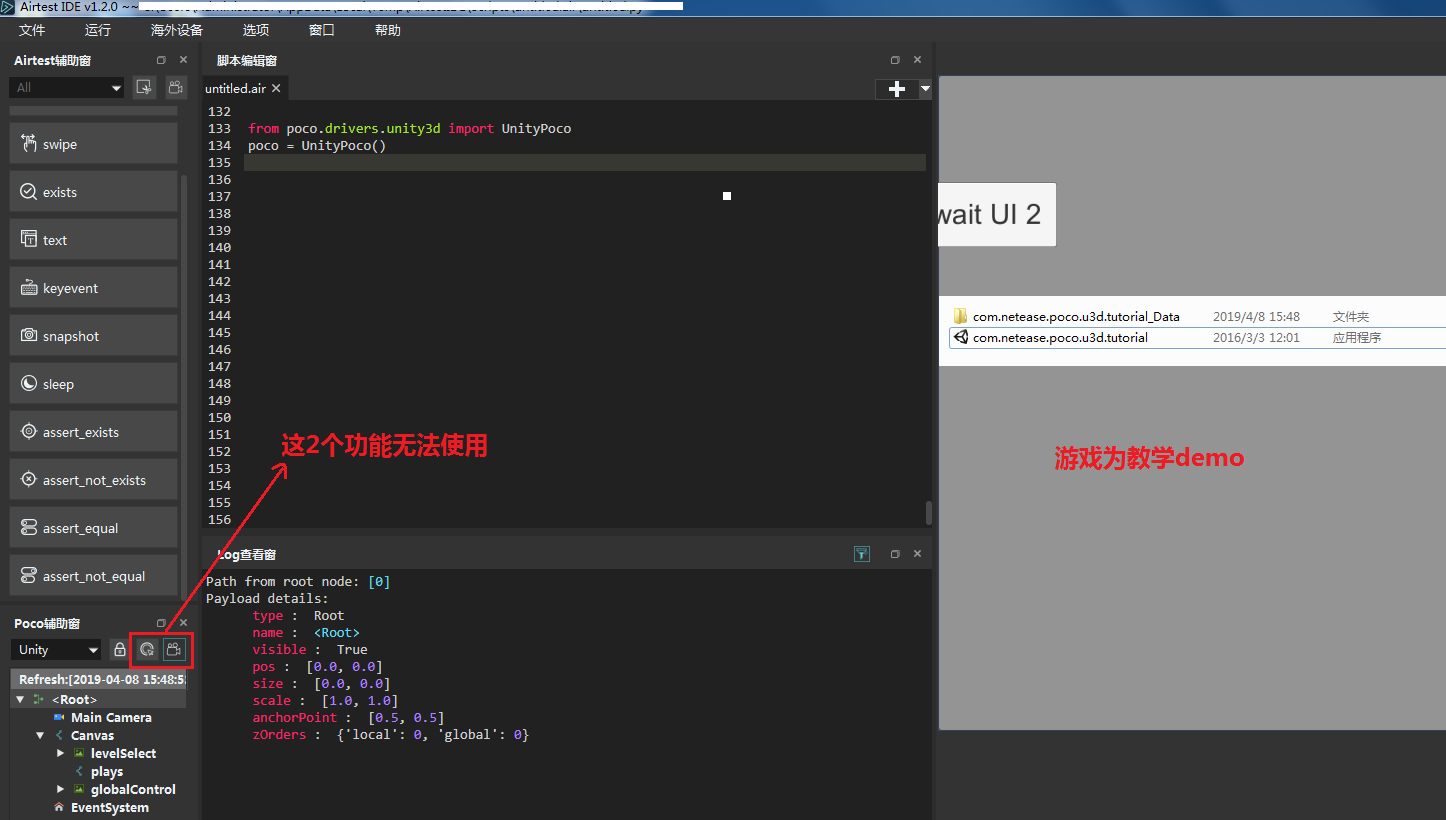The height and width of the screenshot is (820, 1446).
Task: Insert a text command
Action: point(94,240)
